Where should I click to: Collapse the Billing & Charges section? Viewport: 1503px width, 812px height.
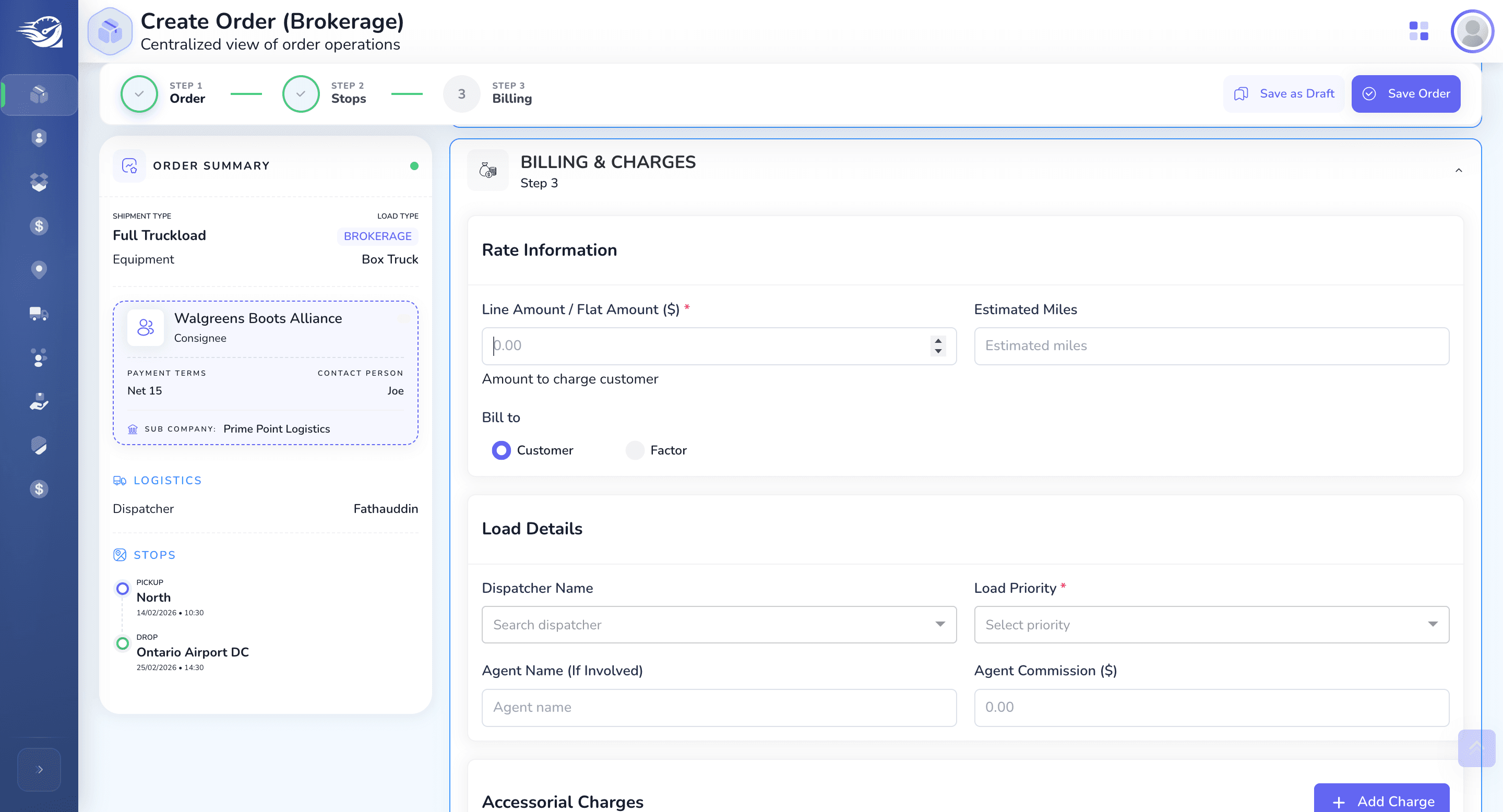pyautogui.click(x=1458, y=170)
